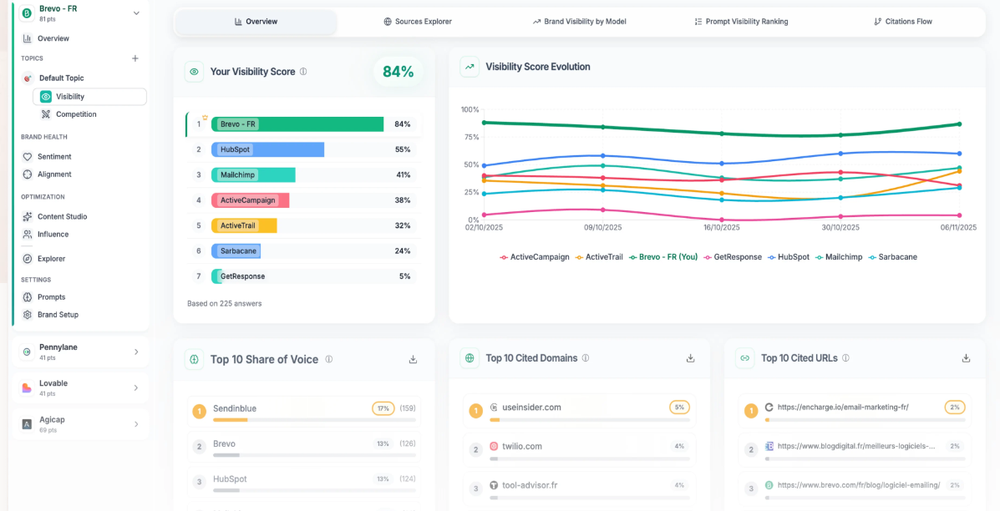Click the Sendinblue share of voice row
The image size is (1000, 511).
click(x=304, y=411)
